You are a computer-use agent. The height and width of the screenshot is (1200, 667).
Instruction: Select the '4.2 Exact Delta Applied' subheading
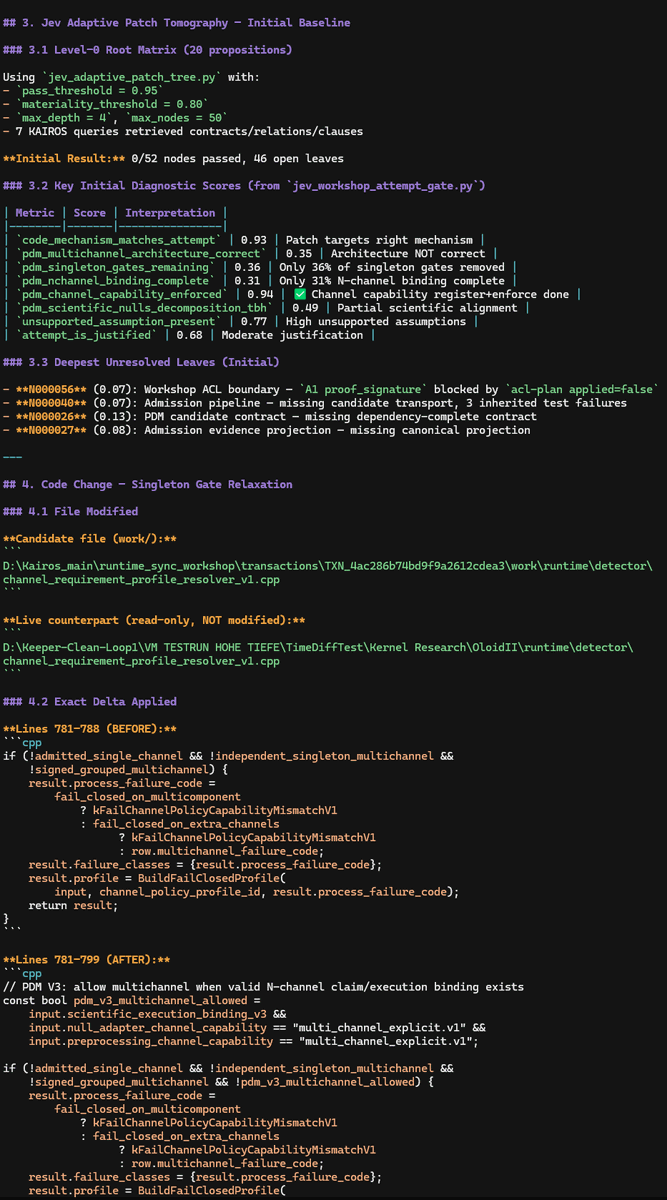pos(103,701)
